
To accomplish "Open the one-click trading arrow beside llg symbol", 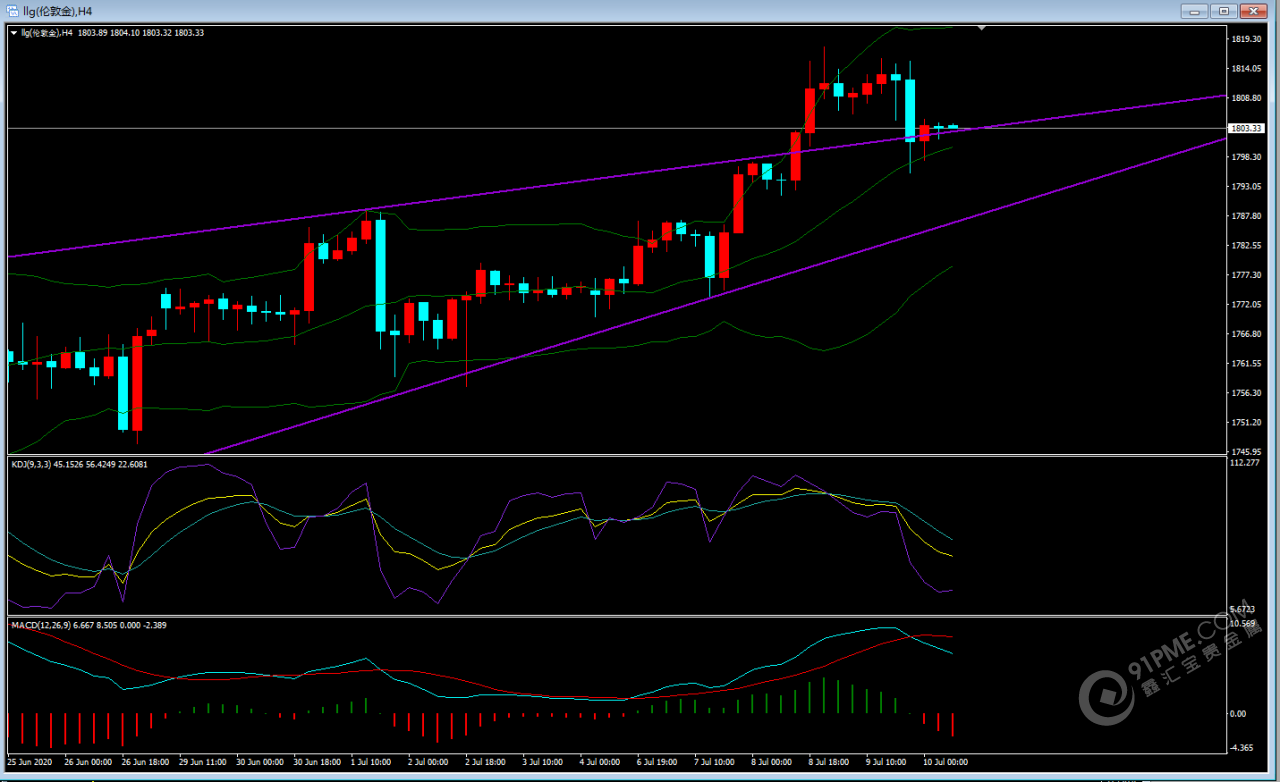I will 14,33.
